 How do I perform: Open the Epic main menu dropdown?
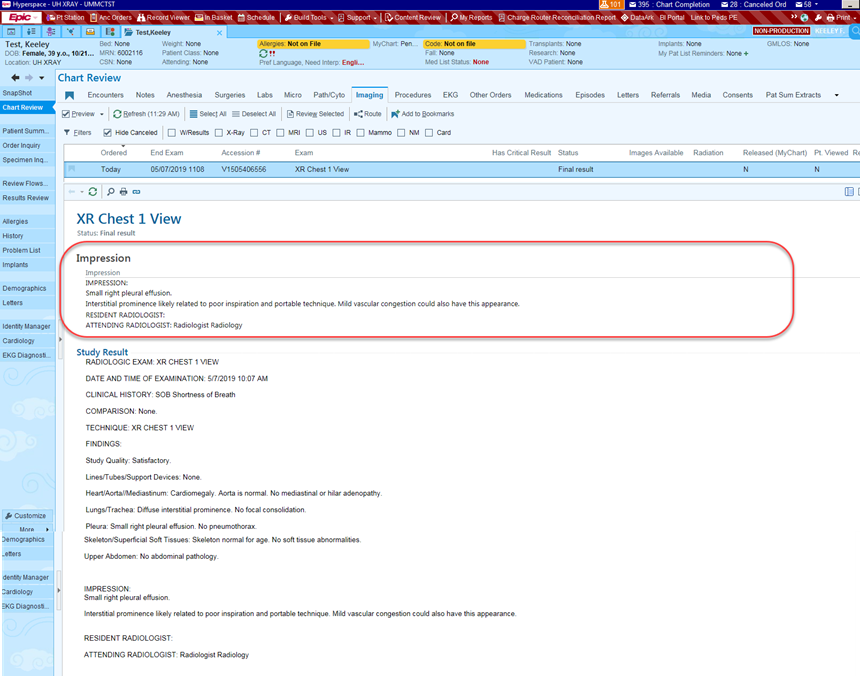tap(22, 18)
